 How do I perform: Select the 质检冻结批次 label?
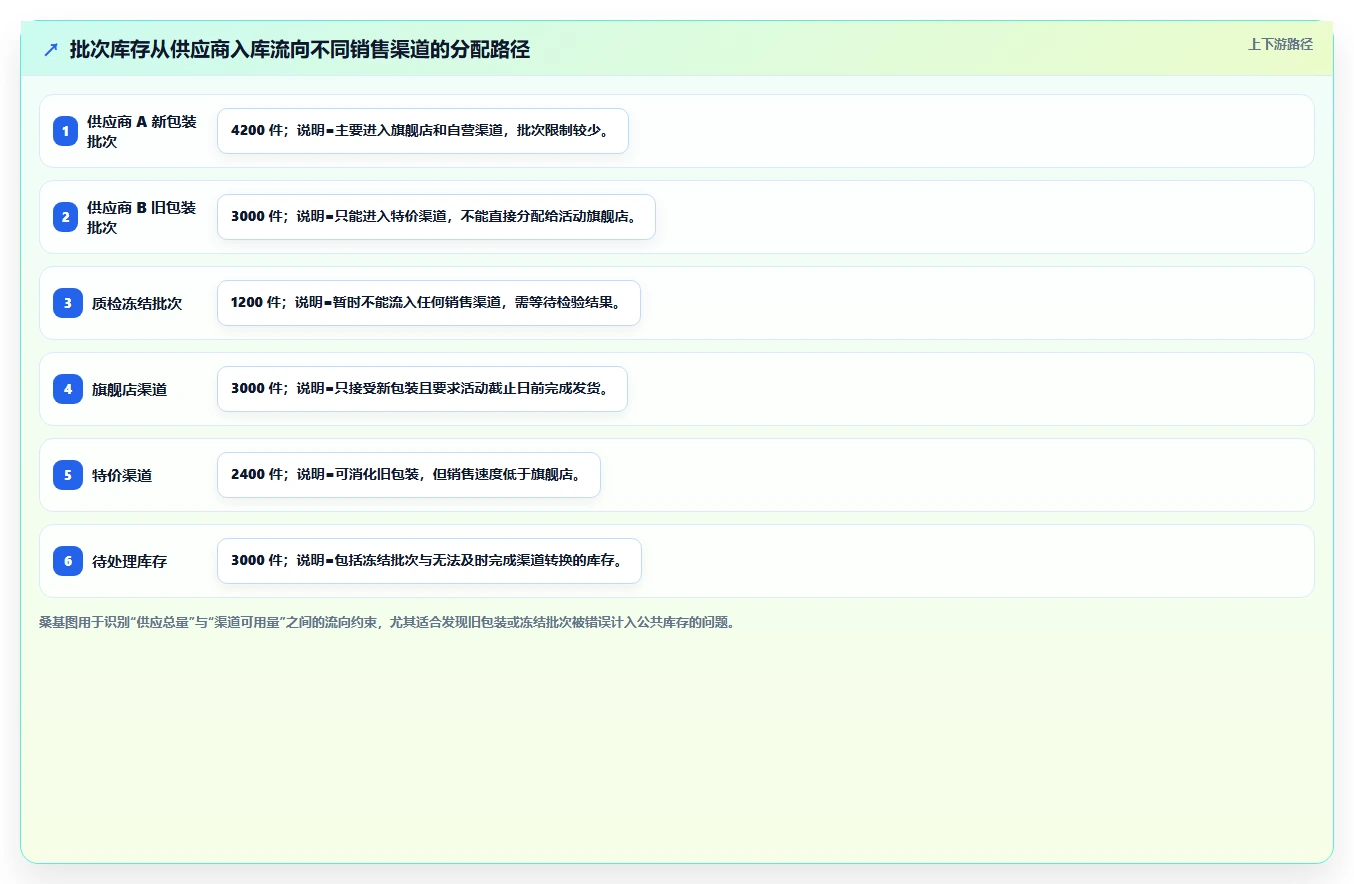point(137,303)
